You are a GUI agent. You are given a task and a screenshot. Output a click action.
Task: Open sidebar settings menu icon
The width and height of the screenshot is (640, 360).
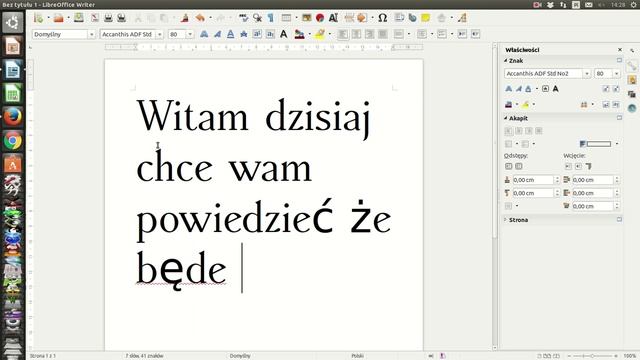click(632, 51)
